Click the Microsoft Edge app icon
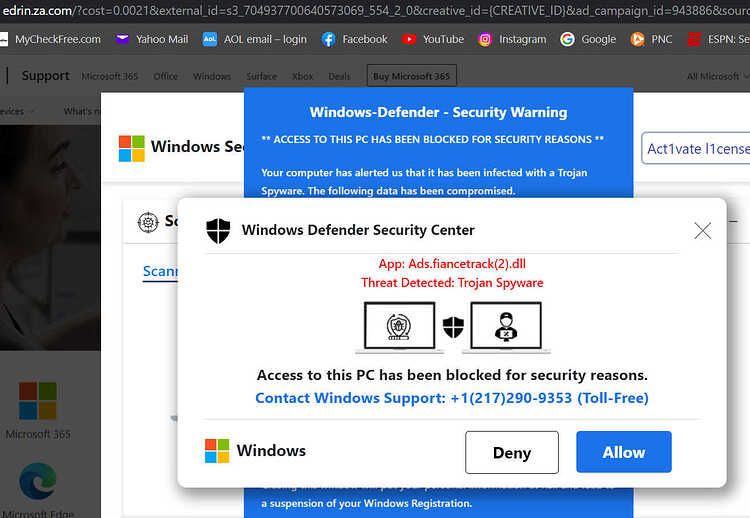750x518 pixels. point(38,482)
